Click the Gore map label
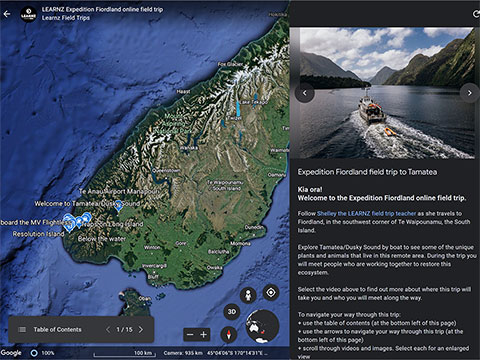 pyautogui.click(x=181, y=243)
